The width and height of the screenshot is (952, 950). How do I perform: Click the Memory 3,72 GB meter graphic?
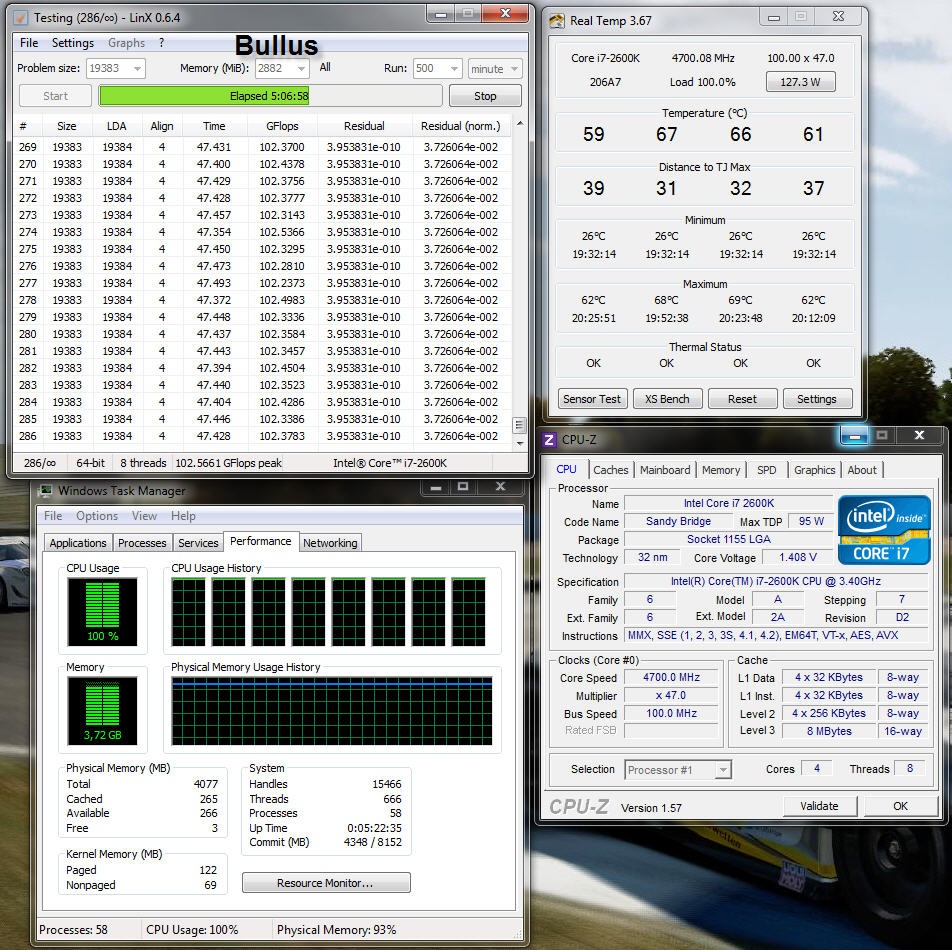[x=102, y=711]
